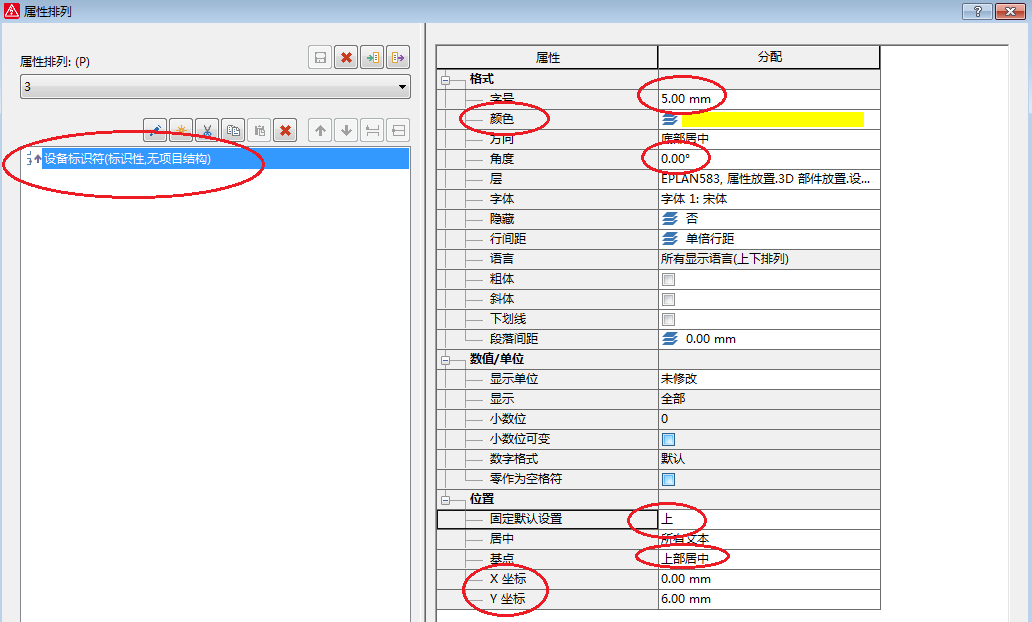The height and width of the screenshot is (622, 1032).
Task: Enable the 下划线 (underline) checkbox
Action: click(668, 319)
